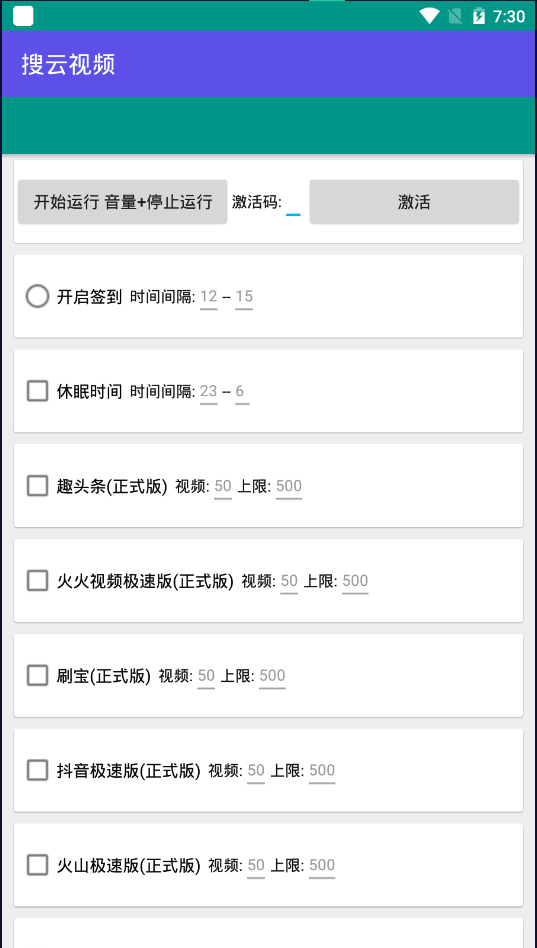The image size is (537, 948).
Task: Tap the 搜云视频 title in app bar
Action: click(68, 65)
